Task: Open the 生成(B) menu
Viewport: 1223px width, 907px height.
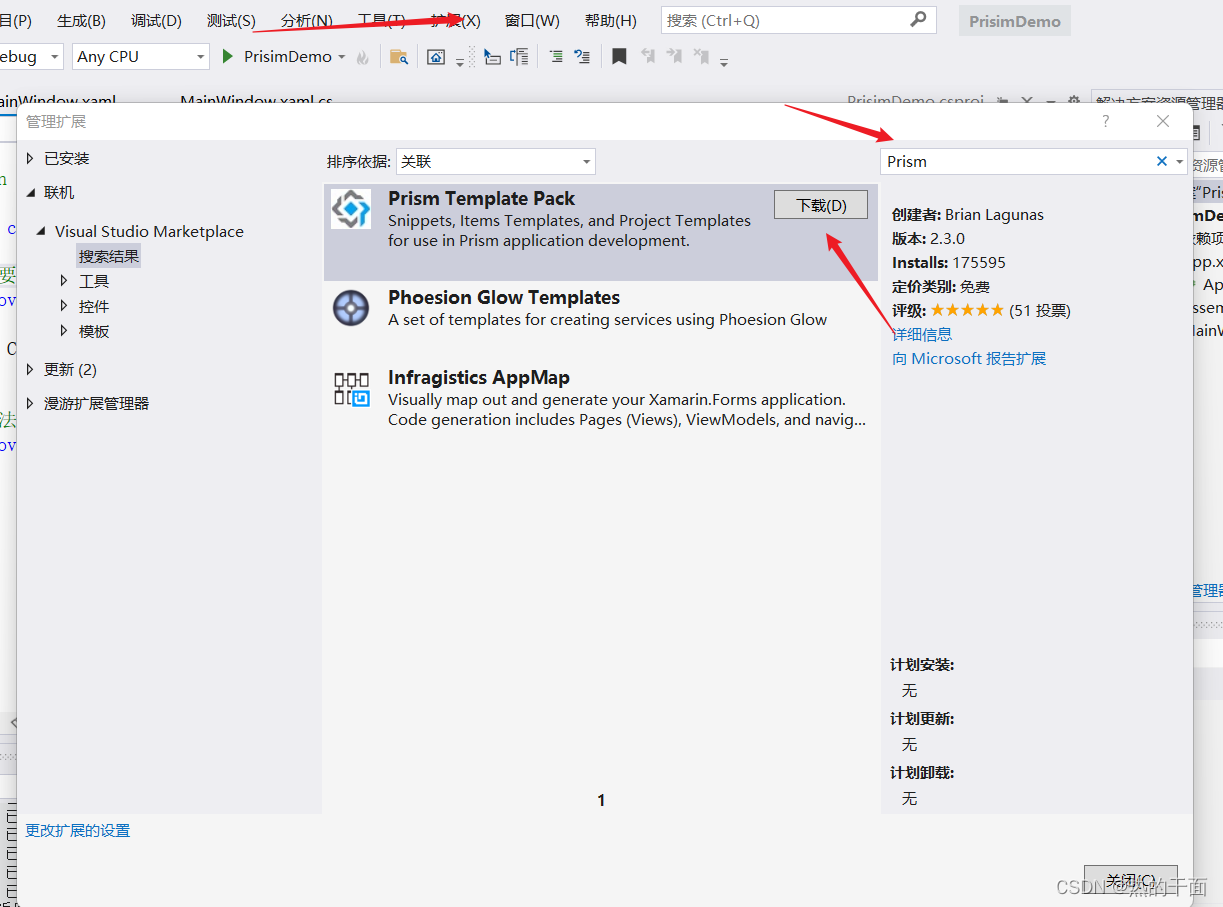Action: click(x=81, y=20)
